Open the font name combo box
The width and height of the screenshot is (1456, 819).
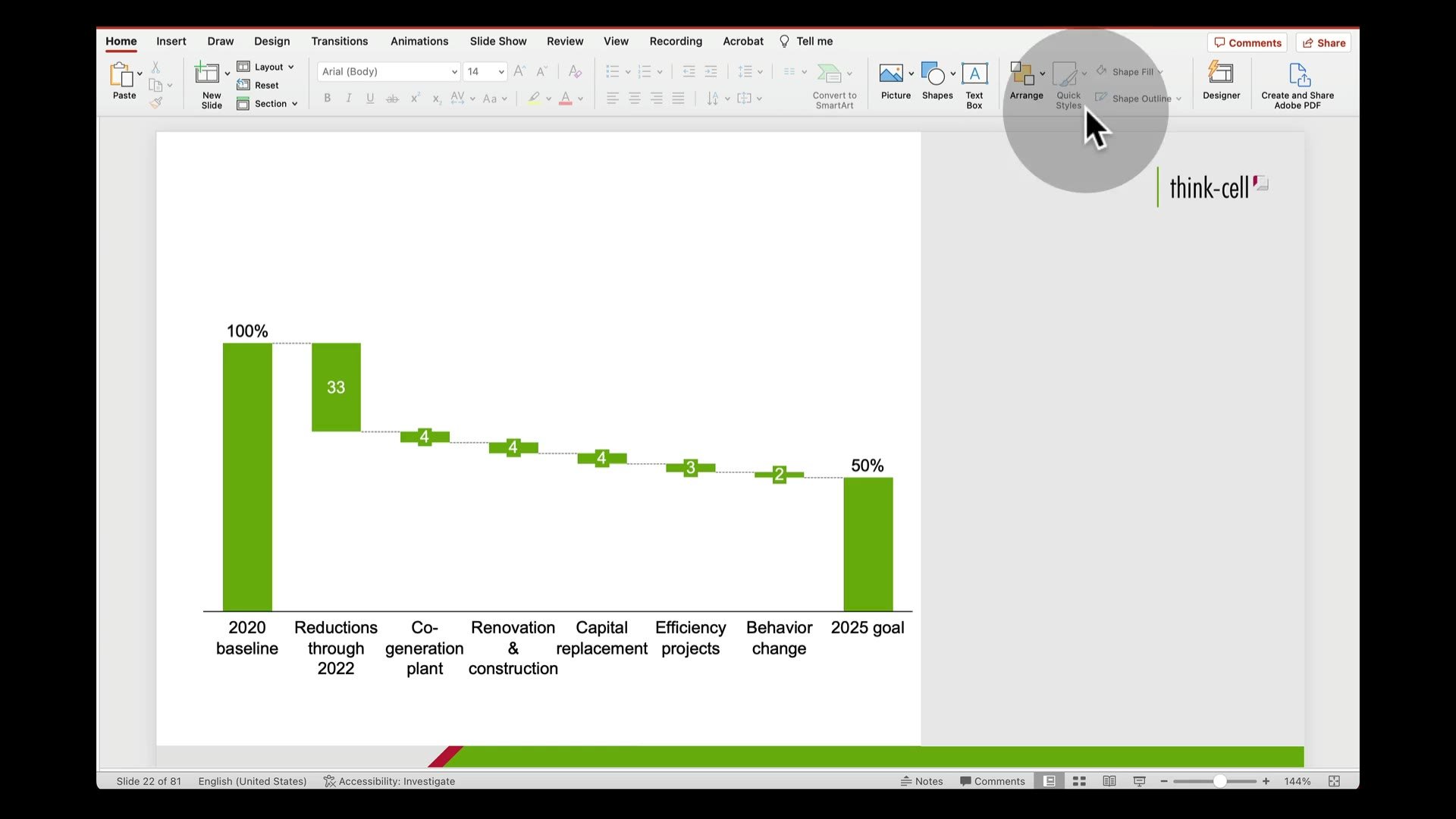tap(388, 71)
